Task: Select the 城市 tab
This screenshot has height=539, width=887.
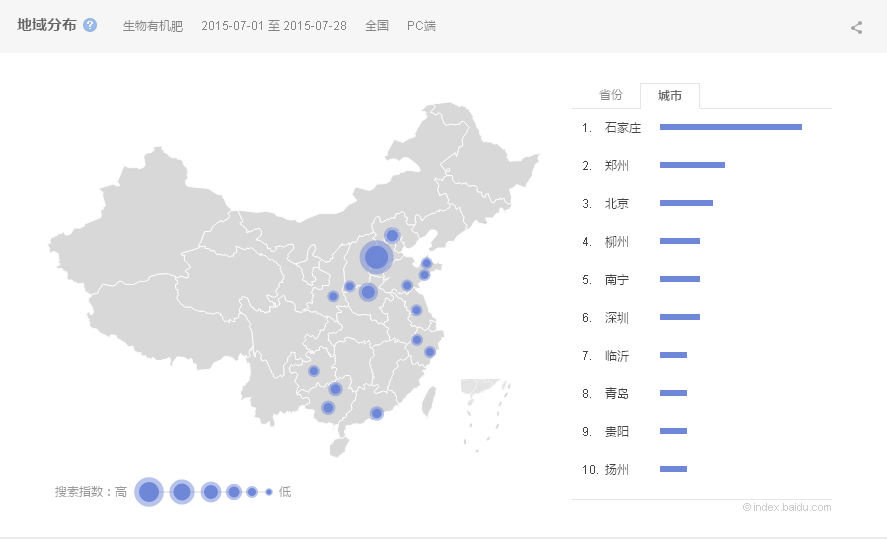Action: (670, 96)
